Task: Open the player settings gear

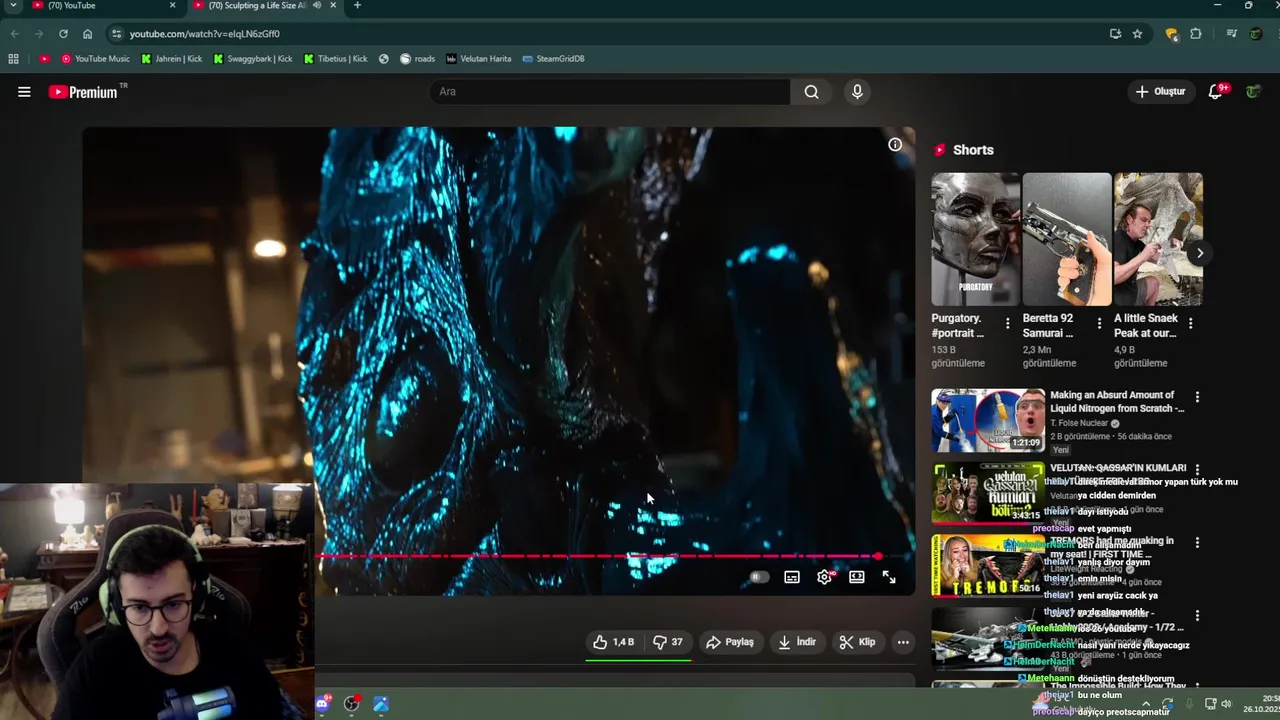Action: (x=825, y=577)
